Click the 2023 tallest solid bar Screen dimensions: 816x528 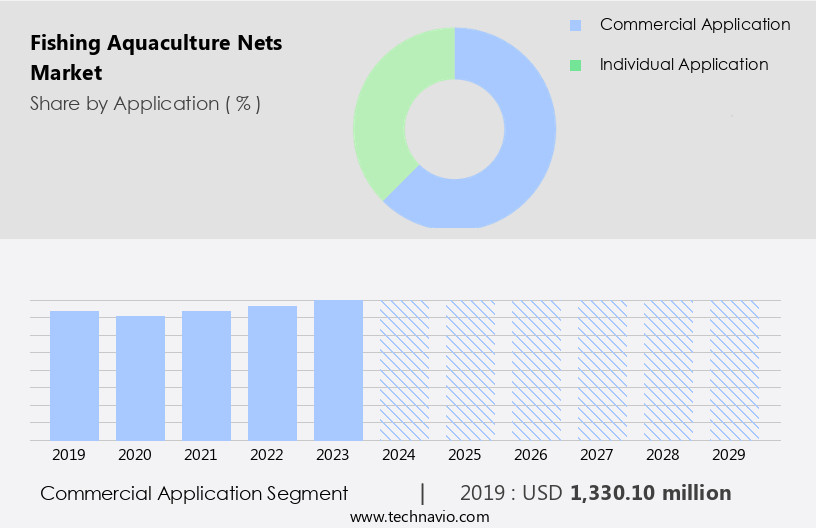[x=338, y=370]
